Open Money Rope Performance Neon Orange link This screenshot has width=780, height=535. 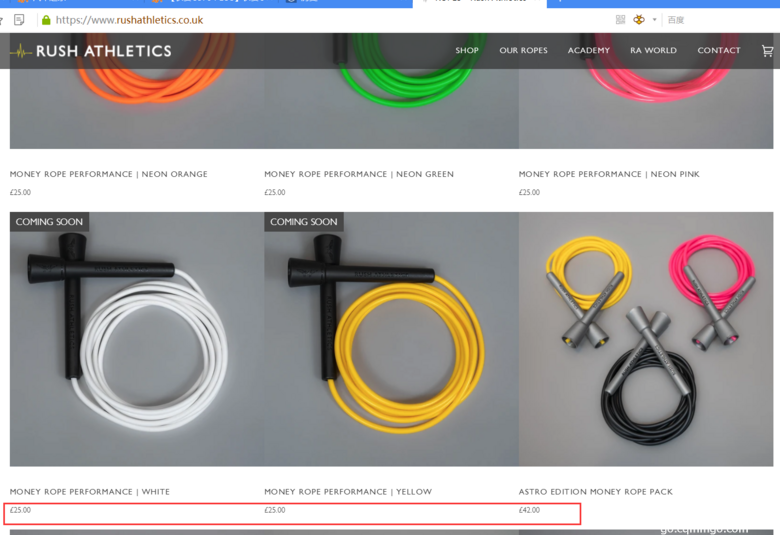pyautogui.click(x=108, y=174)
